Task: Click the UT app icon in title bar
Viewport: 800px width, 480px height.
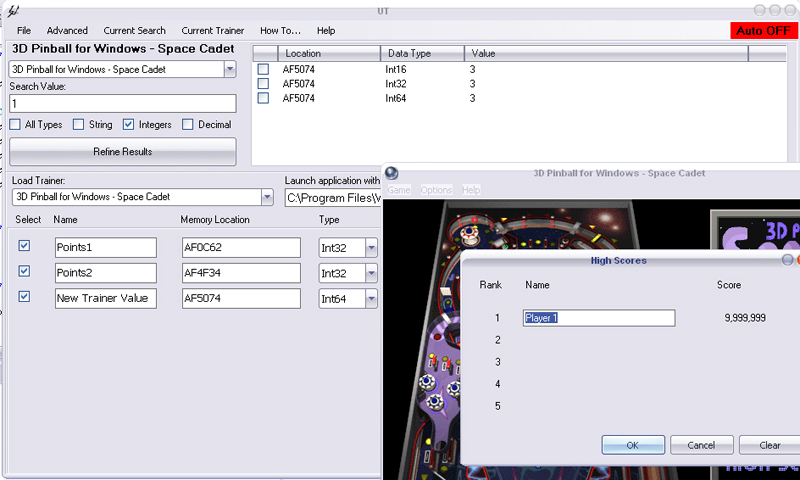Action: [13, 11]
